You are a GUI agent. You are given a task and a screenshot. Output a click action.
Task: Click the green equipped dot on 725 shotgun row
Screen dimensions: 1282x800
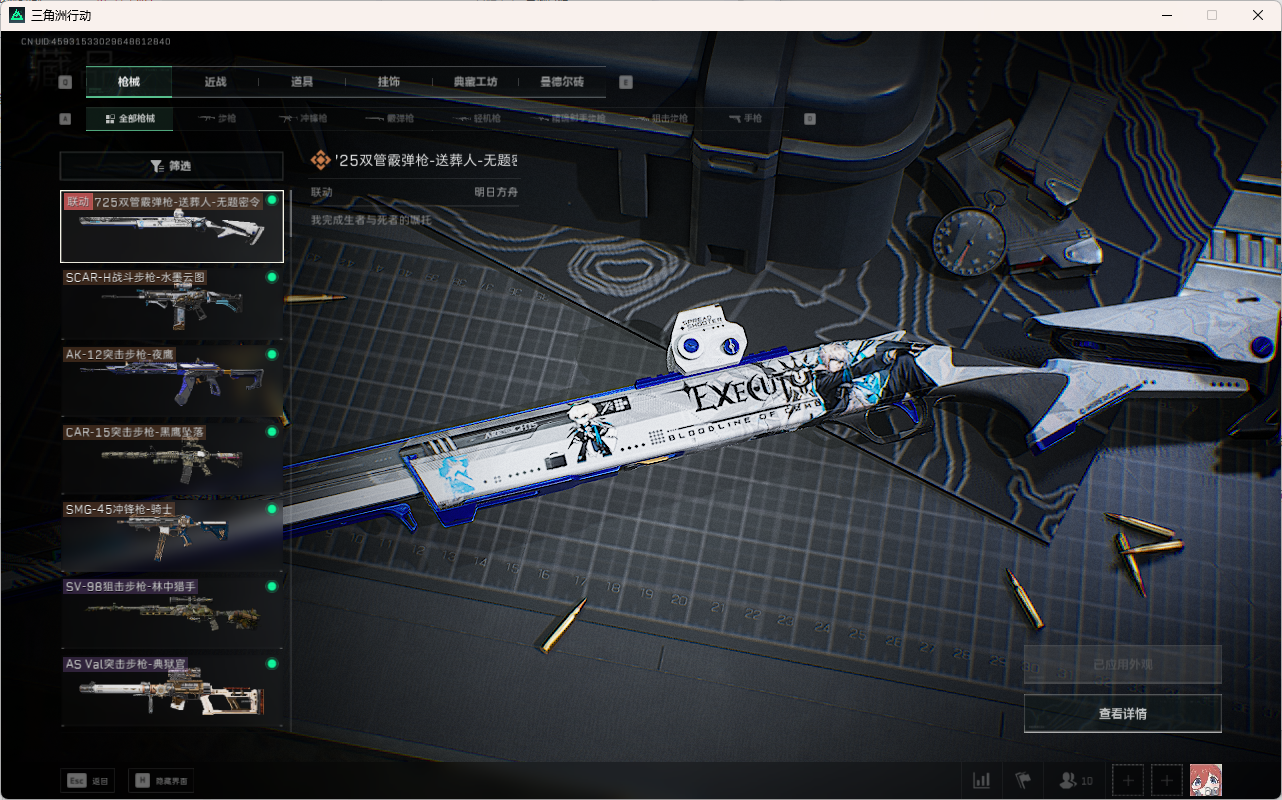(x=271, y=200)
